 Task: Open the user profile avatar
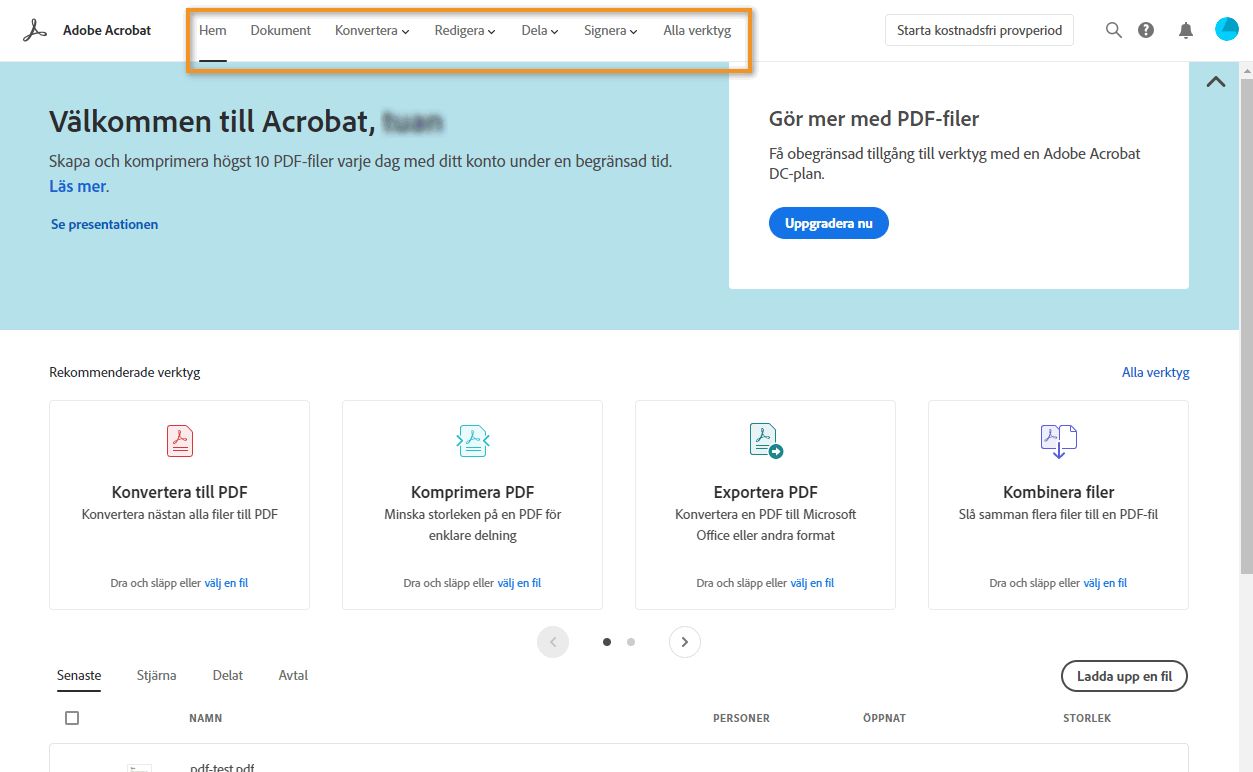point(1227,30)
